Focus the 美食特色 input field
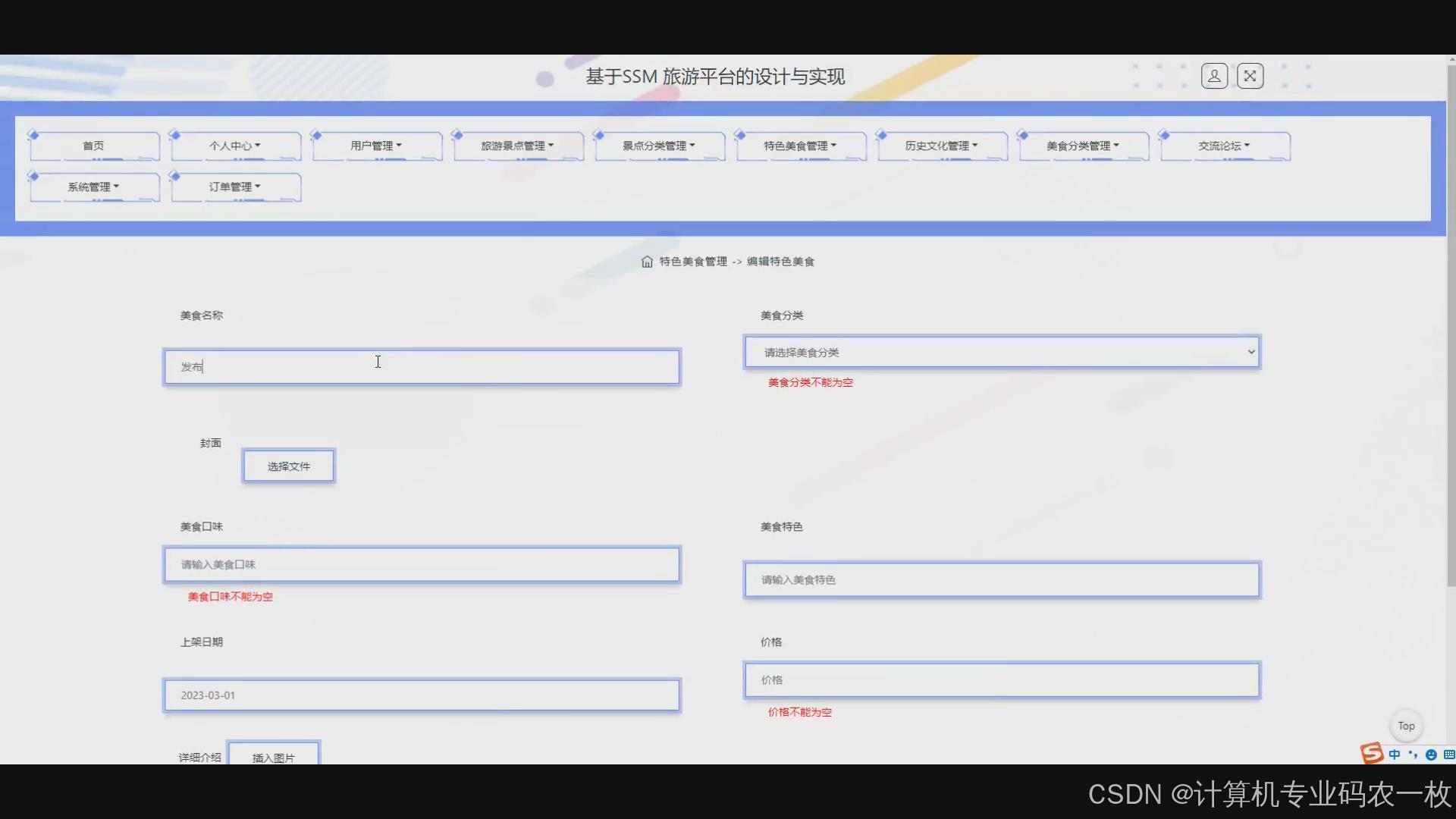1456x819 pixels. (1002, 580)
